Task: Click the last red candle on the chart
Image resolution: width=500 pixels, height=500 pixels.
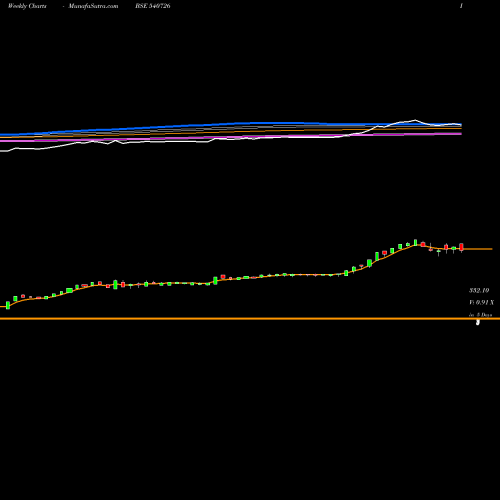Action: 461,247
